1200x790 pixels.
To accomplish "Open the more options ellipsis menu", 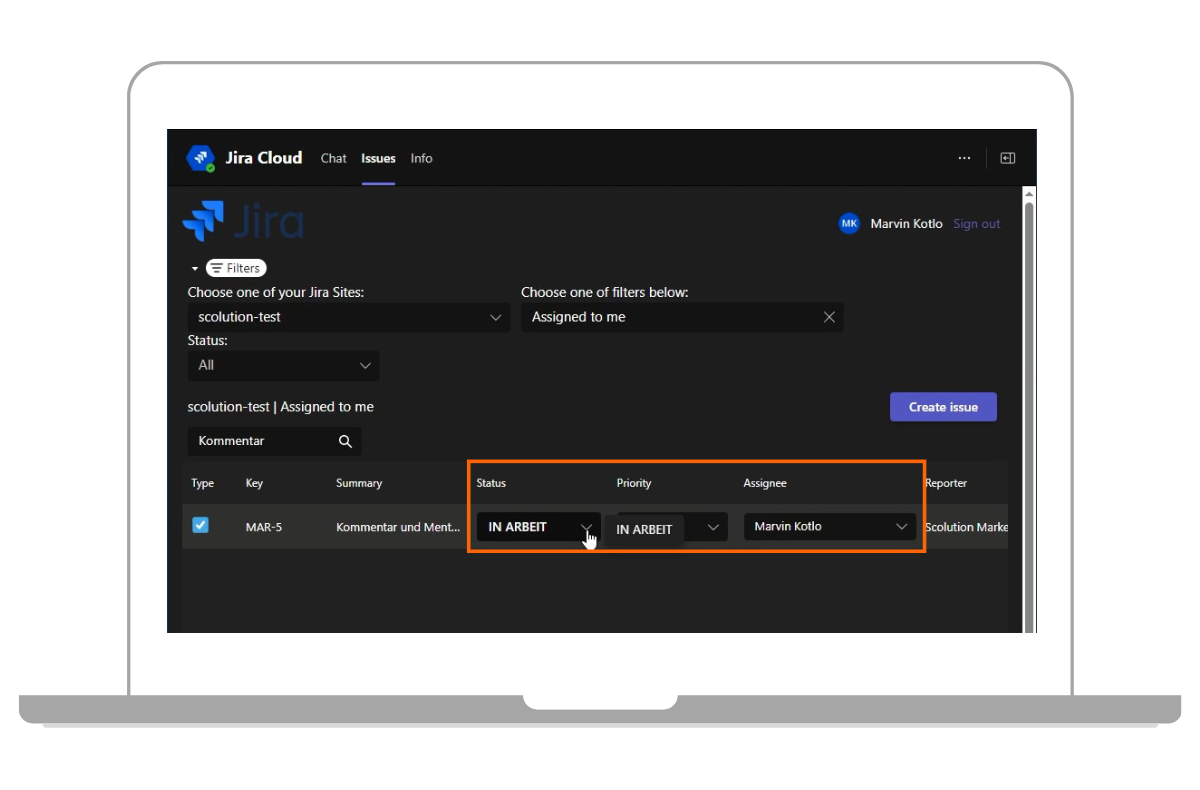I will coord(964,158).
